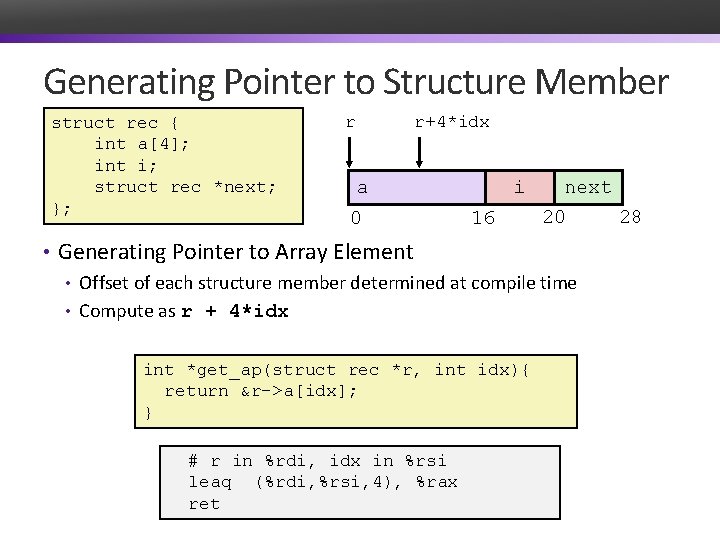Screen dimensions: 720x540
Task: Click the 'int *get_ap(struct rec *r, int idx){' line
Action: click(x=337, y=370)
